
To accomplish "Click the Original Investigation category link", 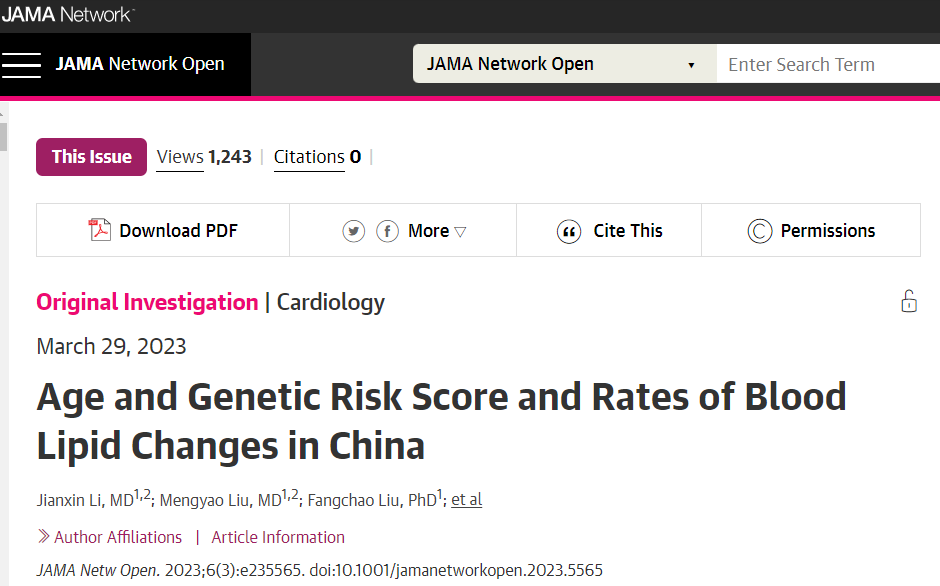I will click(147, 302).
